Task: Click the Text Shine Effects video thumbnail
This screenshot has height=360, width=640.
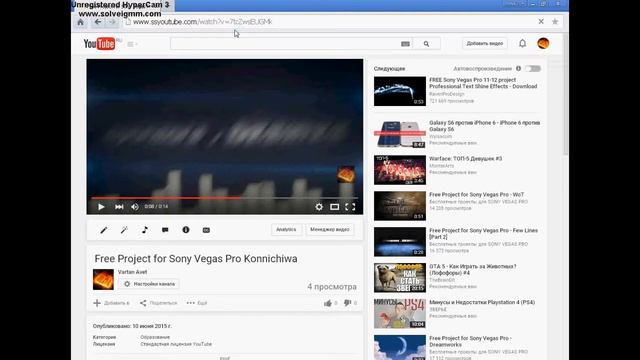Action: [x=400, y=91]
